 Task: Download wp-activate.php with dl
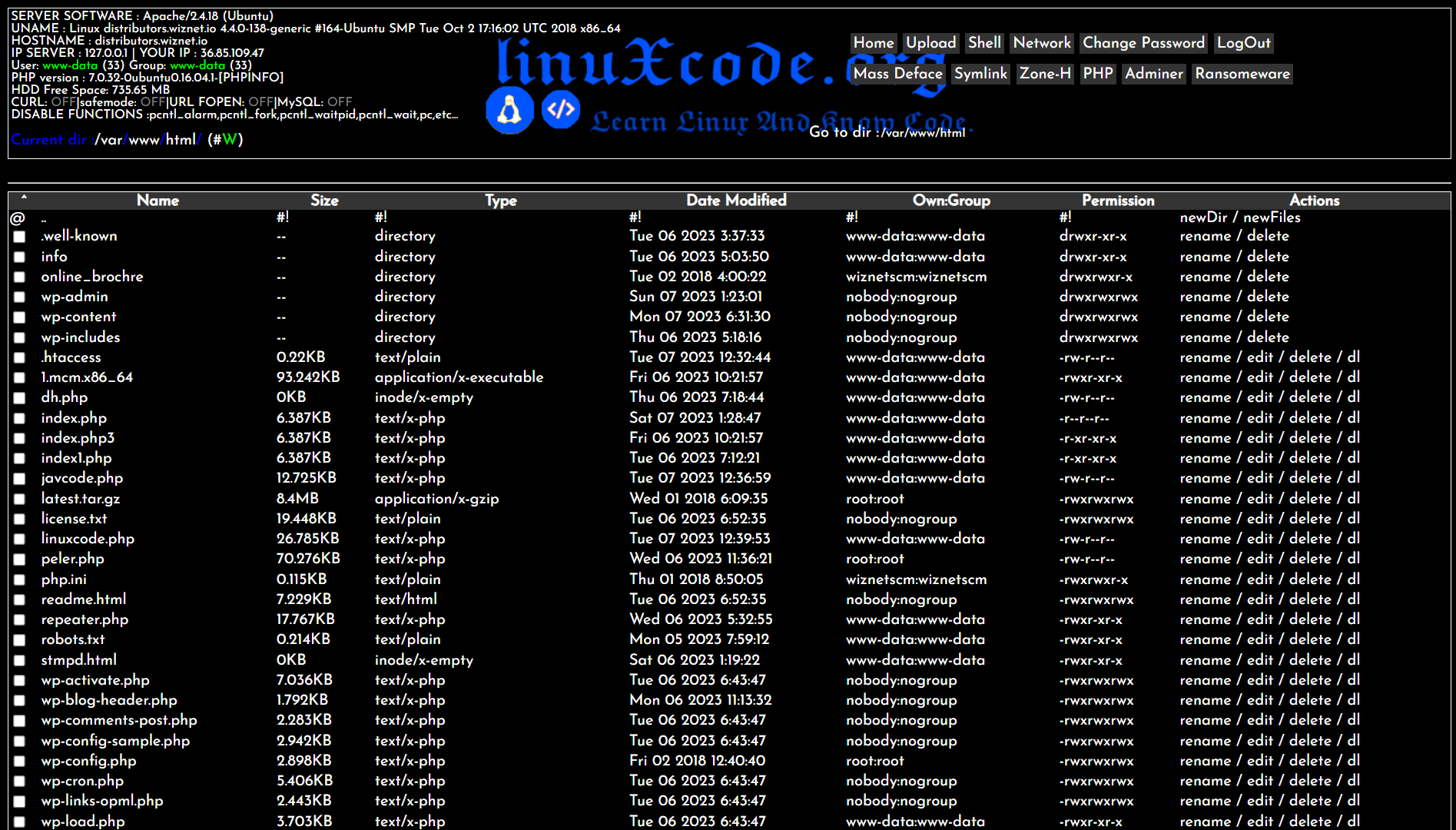tap(1353, 680)
